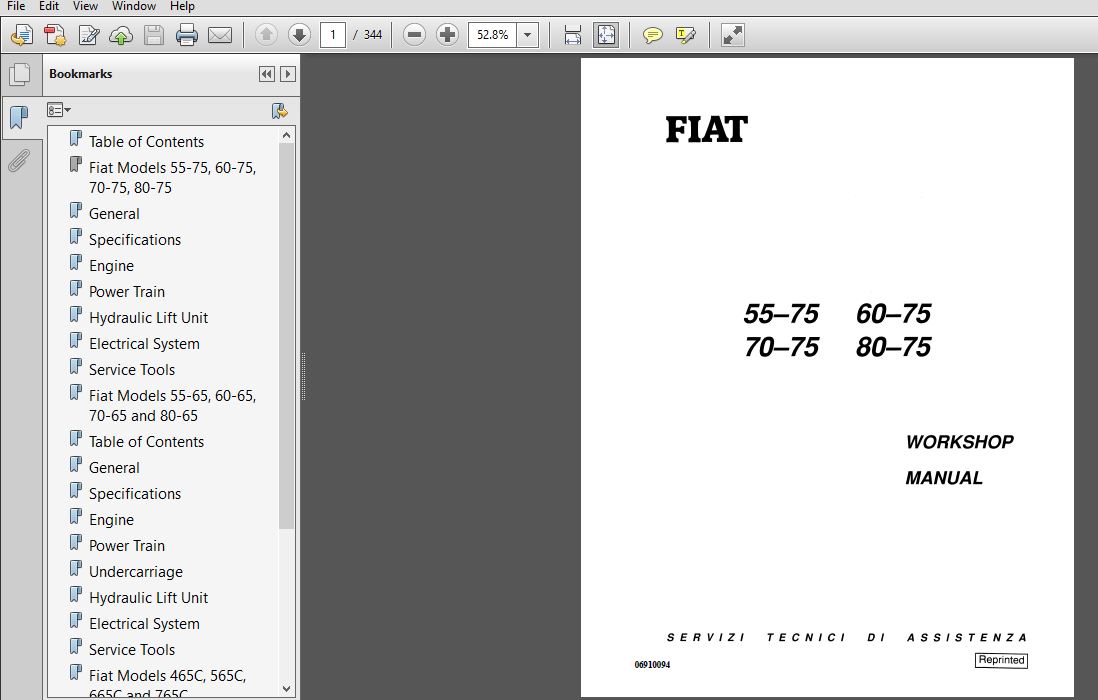Click the Highlight text tool icon
This screenshot has height=700, width=1098.
point(685,34)
